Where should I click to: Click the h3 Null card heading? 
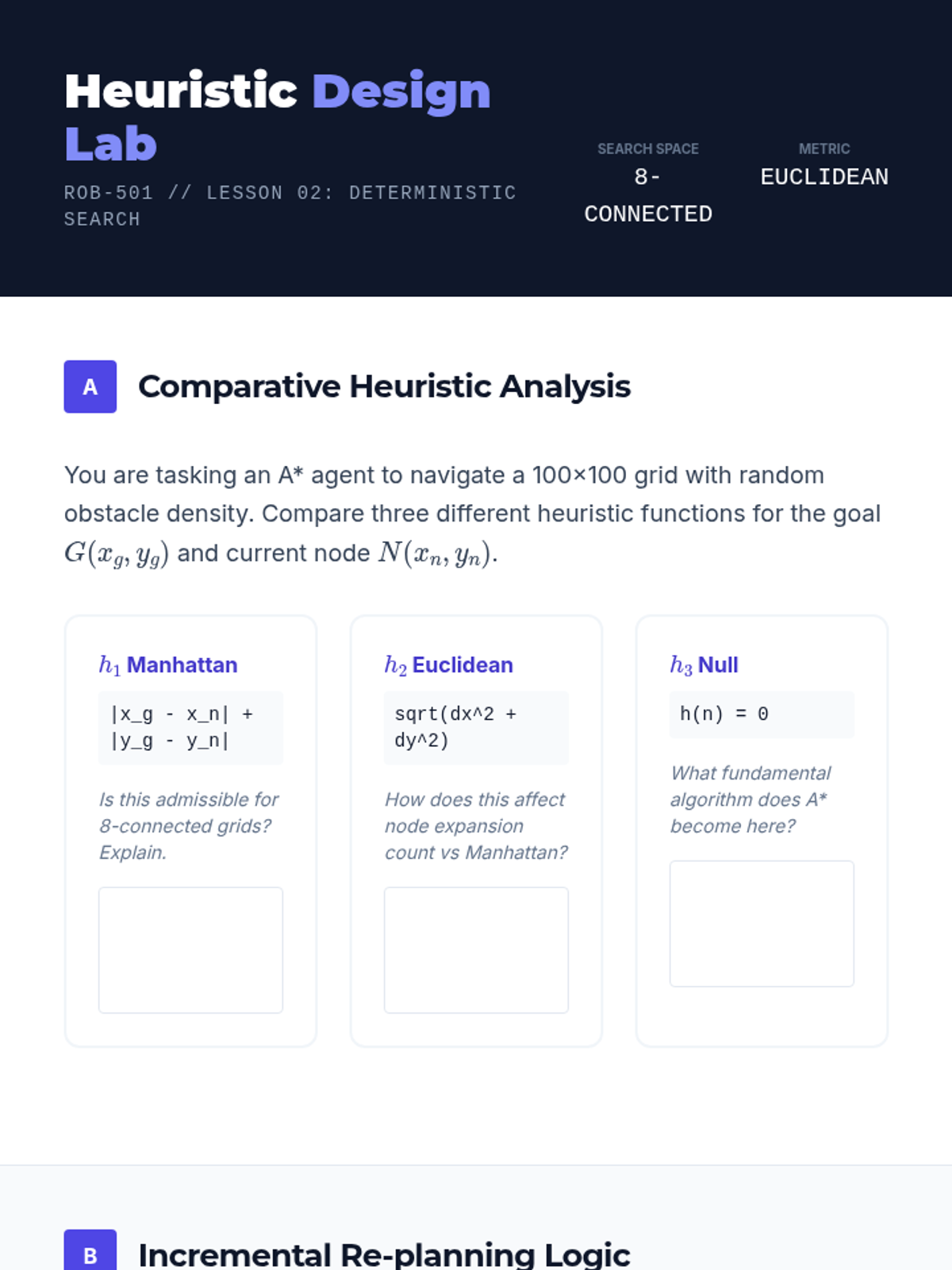pyautogui.click(x=704, y=664)
